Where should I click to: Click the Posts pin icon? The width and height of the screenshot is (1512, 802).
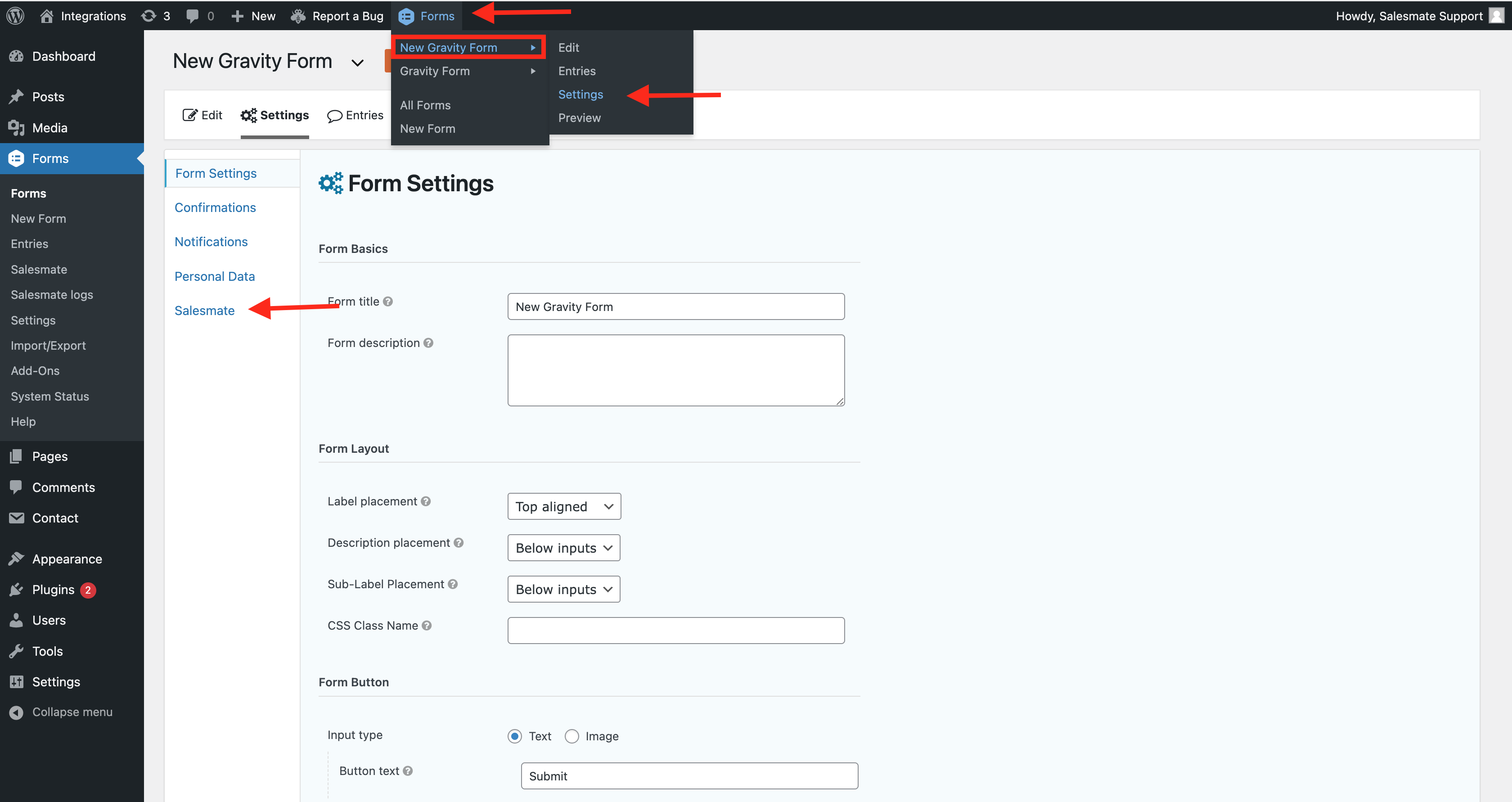[17, 97]
